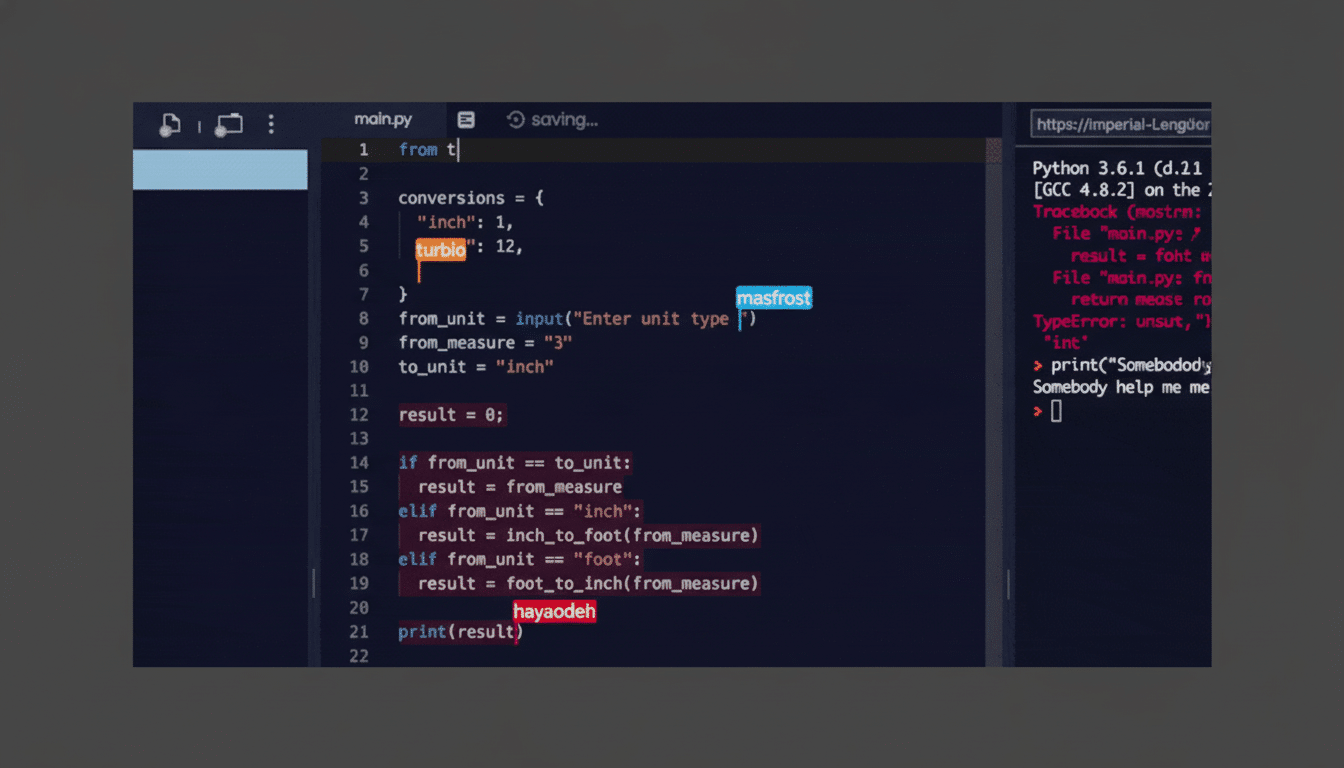Click the document icon beside the main.py tab
Screen dimensions: 1344x768
(465, 119)
